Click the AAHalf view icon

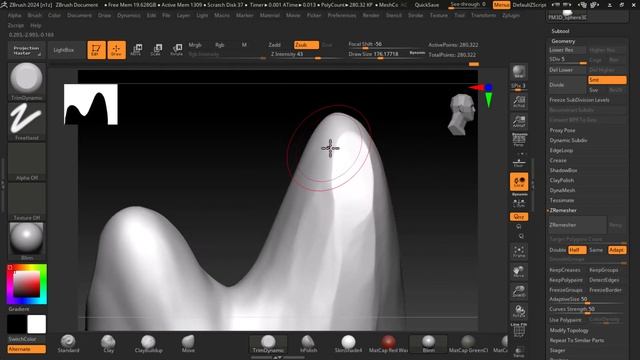pyautogui.click(x=519, y=121)
